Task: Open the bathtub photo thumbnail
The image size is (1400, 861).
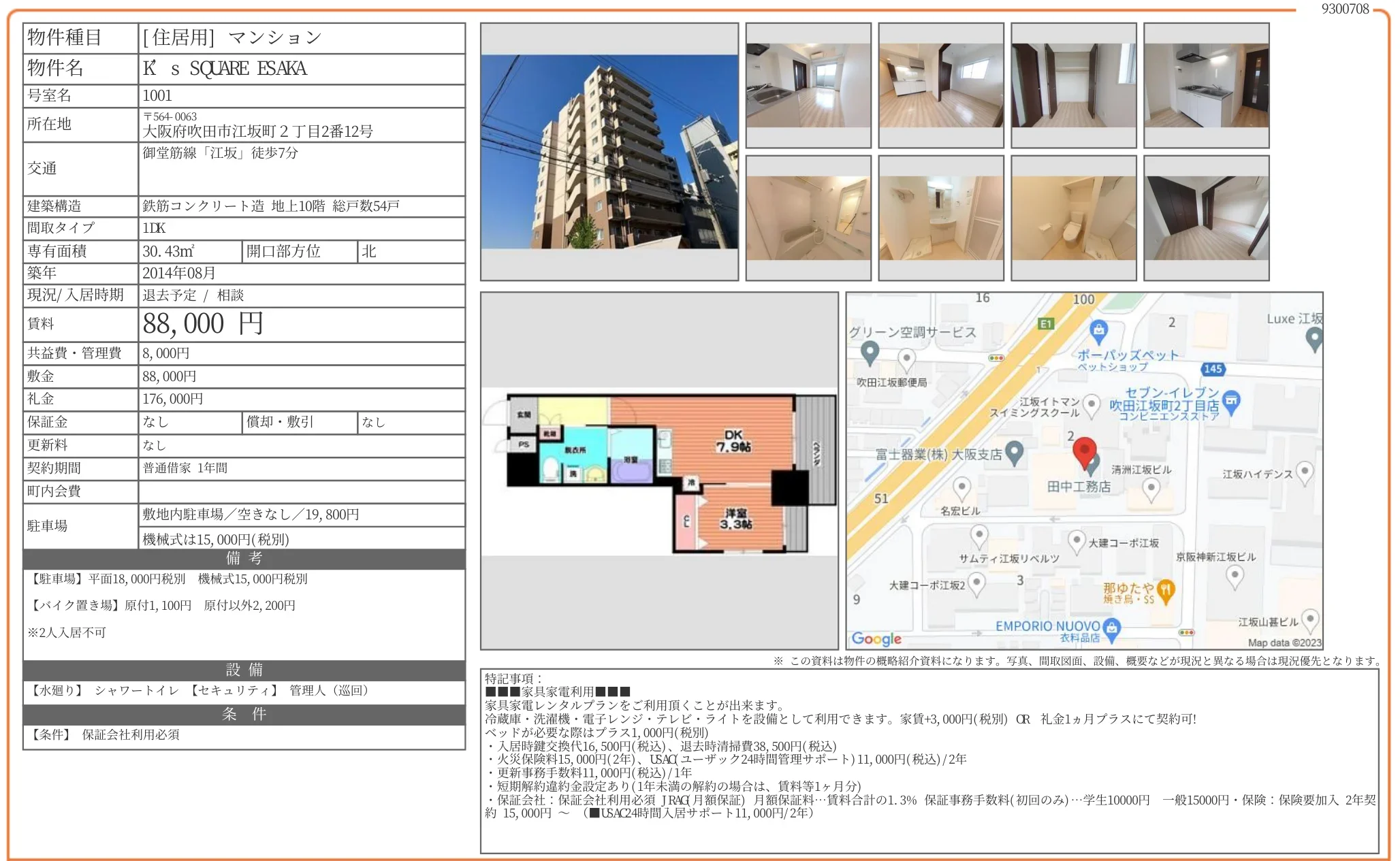Action: point(808,218)
